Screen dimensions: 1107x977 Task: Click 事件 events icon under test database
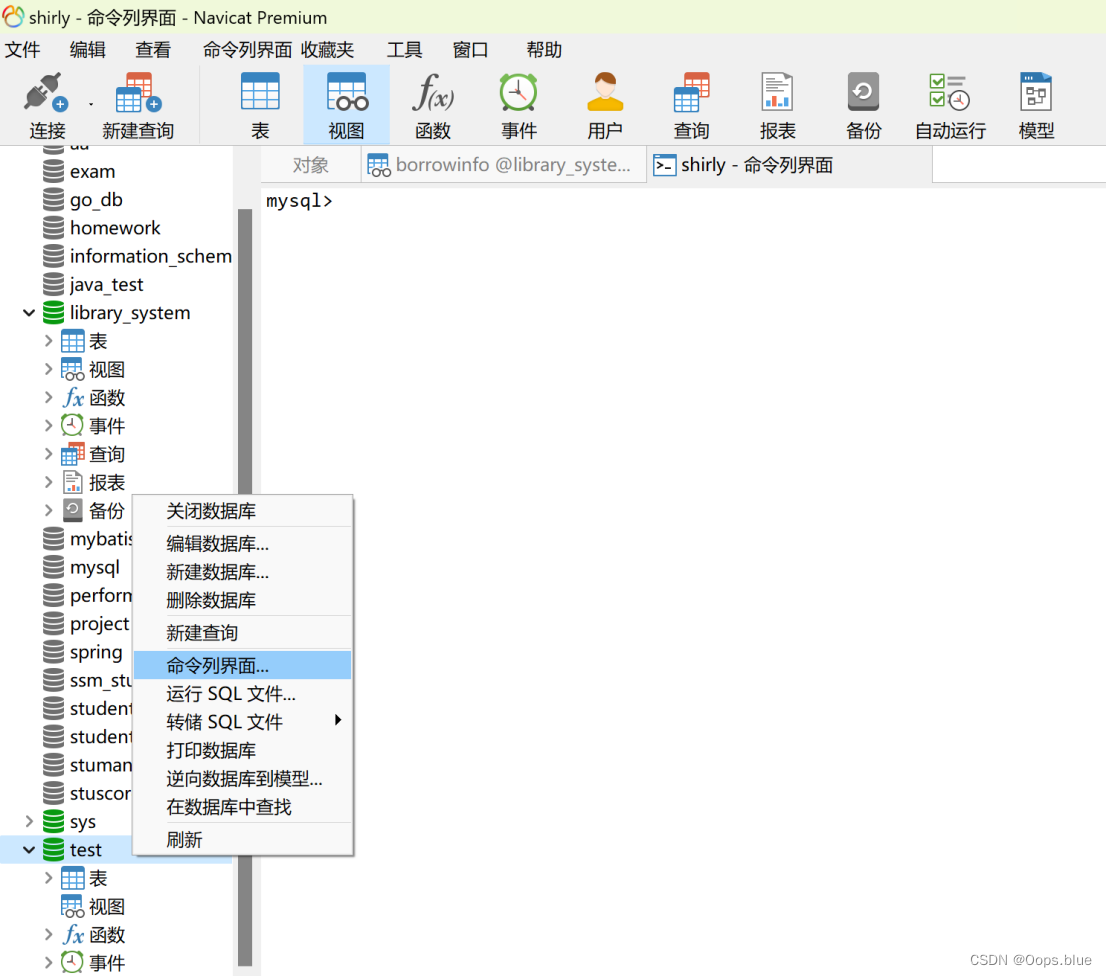(x=72, y=963)
